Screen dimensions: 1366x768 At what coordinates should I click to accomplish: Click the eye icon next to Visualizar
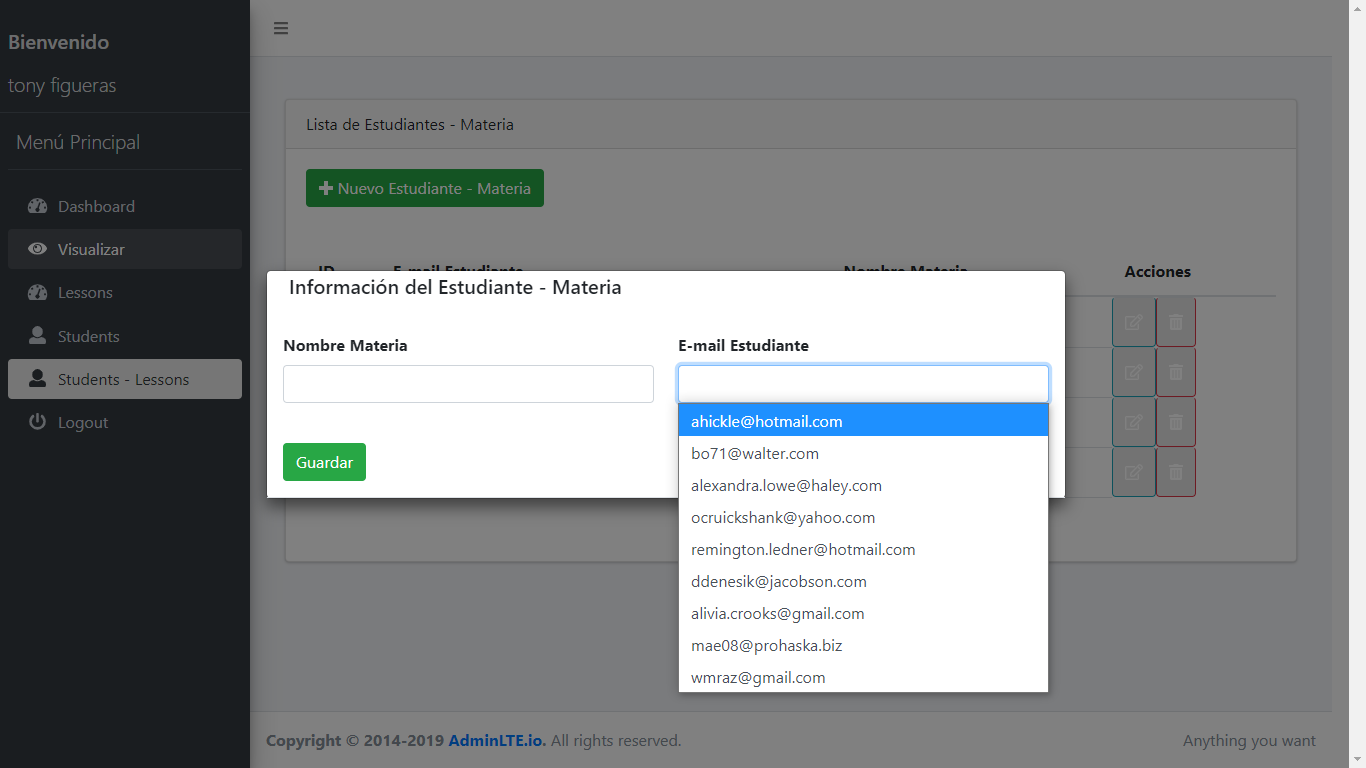click(37, 249)
